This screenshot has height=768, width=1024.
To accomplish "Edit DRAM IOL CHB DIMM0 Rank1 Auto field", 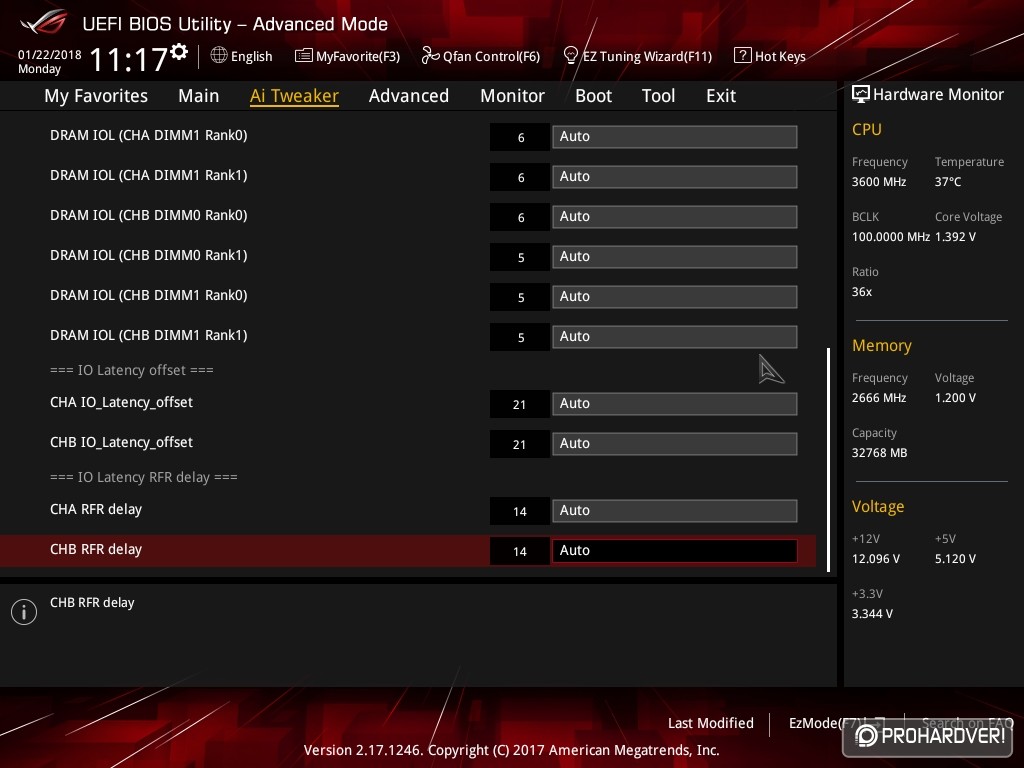I will (675, 256).
